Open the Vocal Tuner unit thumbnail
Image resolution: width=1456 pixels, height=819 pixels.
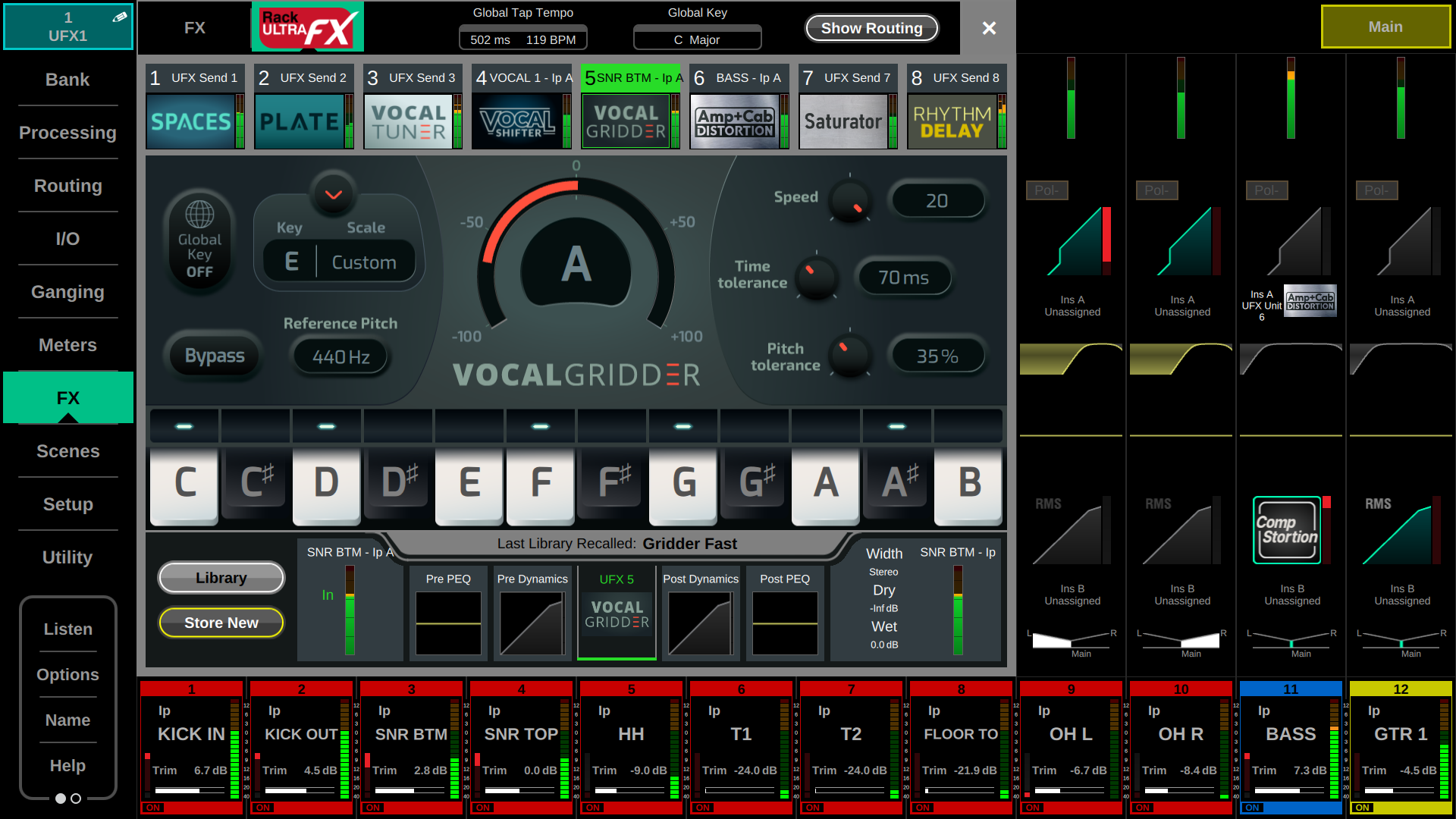click(x=408, y=121)
